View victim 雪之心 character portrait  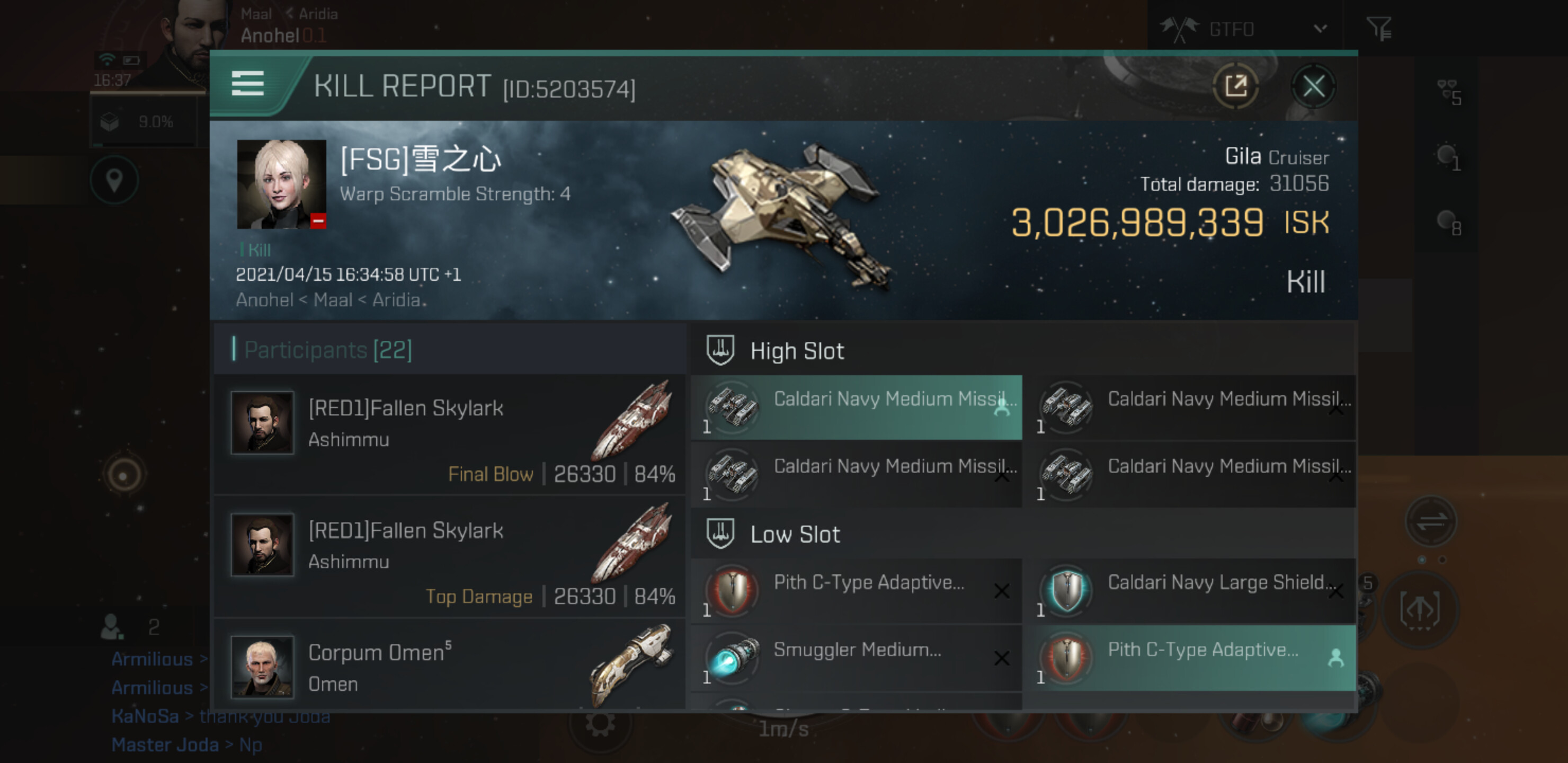pos(281,184)
